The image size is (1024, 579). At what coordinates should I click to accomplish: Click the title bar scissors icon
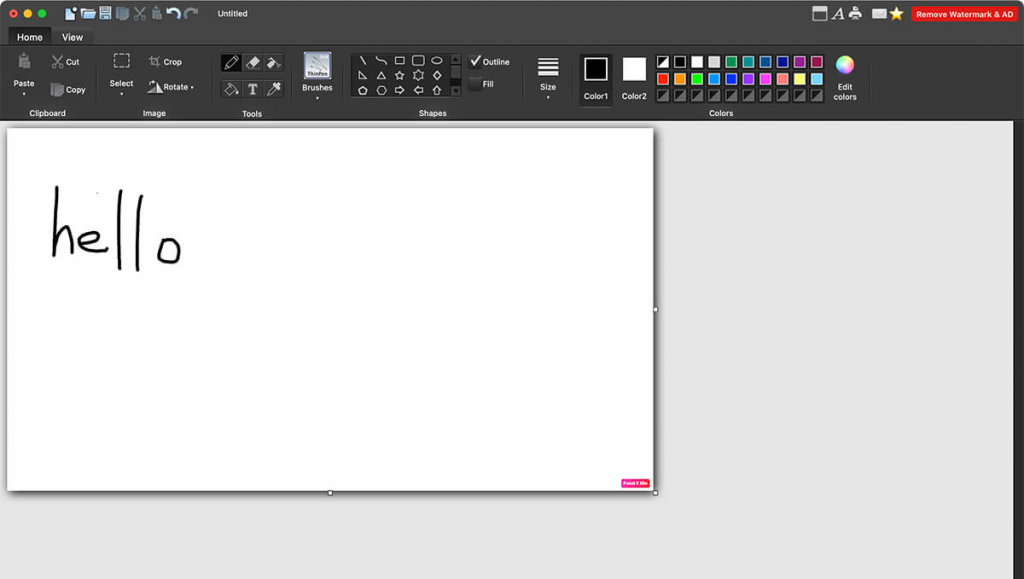[140, 13]
